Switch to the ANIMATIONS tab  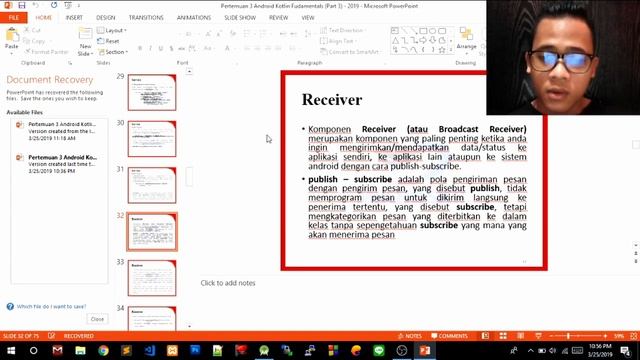coord(194,18)
